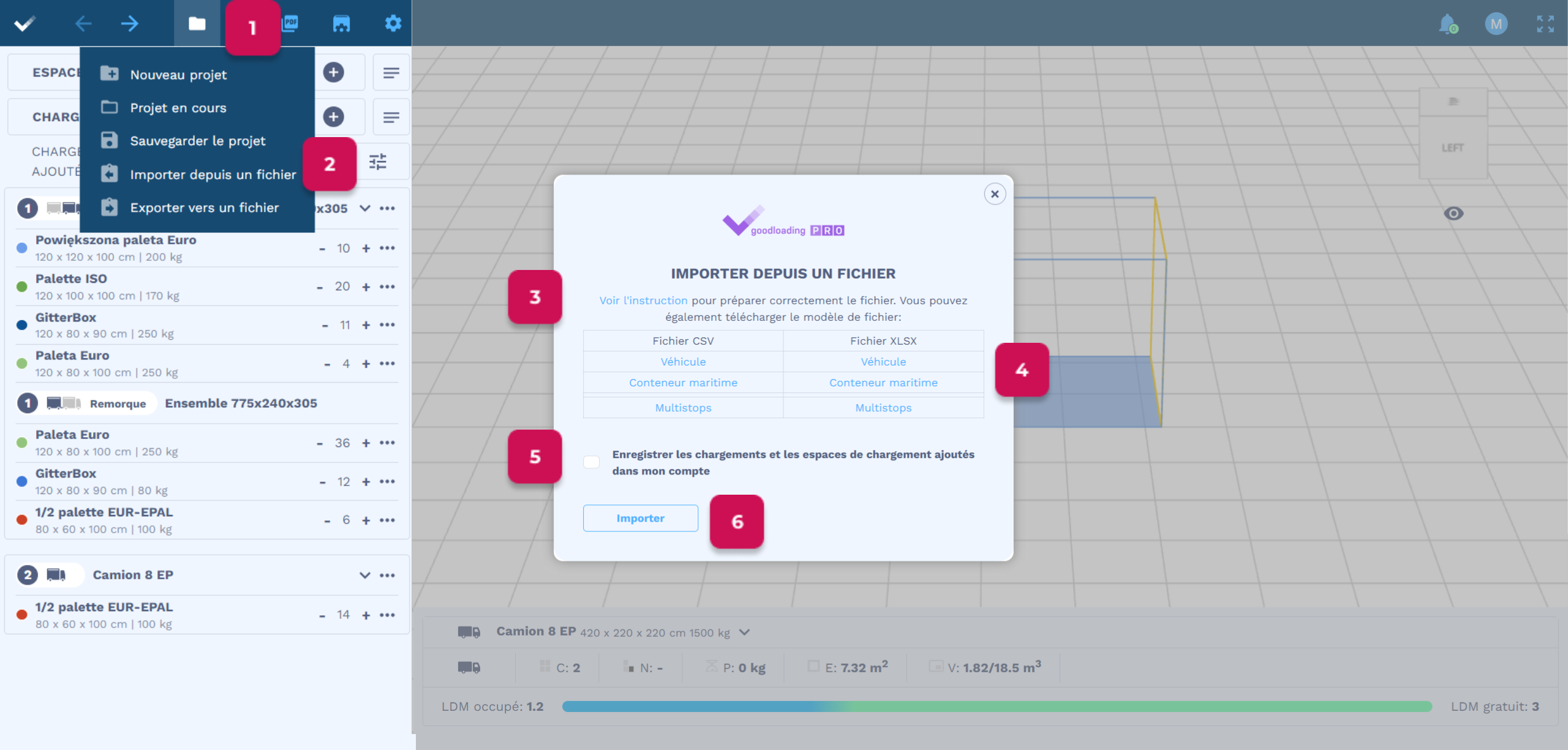1568x750 pixels.
Task: Select Nouveau projet from the menu
Action: pyautogui.click(x=178, y=75)
